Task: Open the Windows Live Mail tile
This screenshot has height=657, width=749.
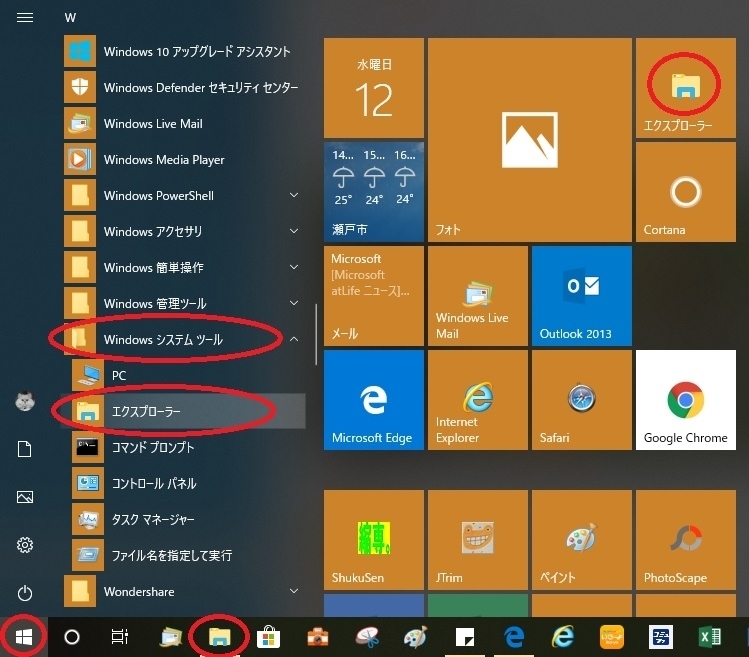Action: point(478,296)
